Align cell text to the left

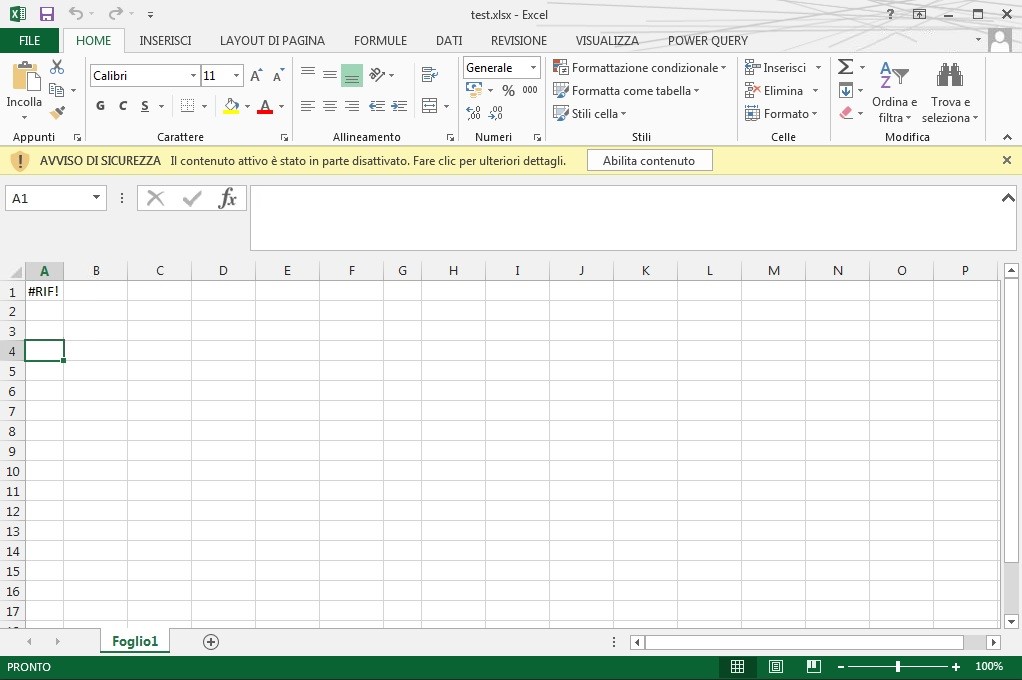tap(308, 106)
